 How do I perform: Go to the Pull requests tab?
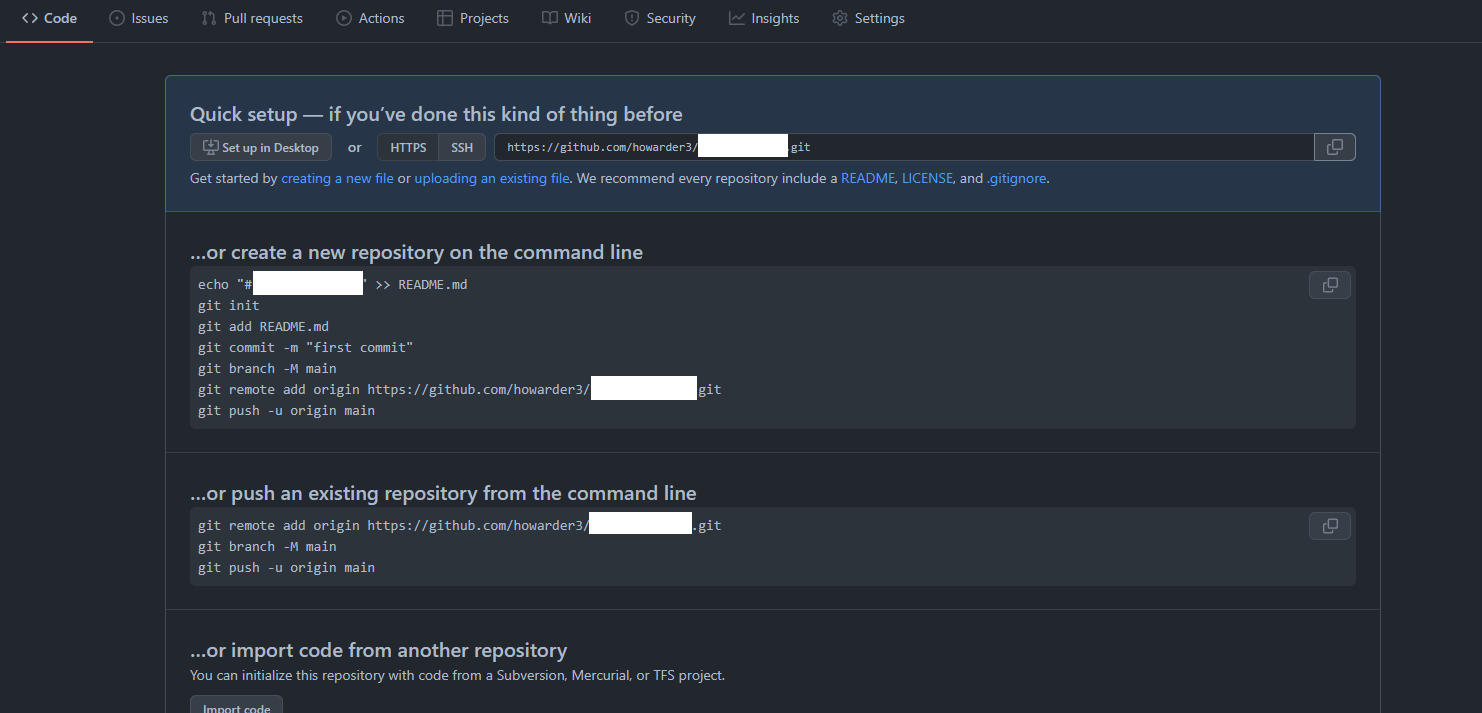coord(252,18)
